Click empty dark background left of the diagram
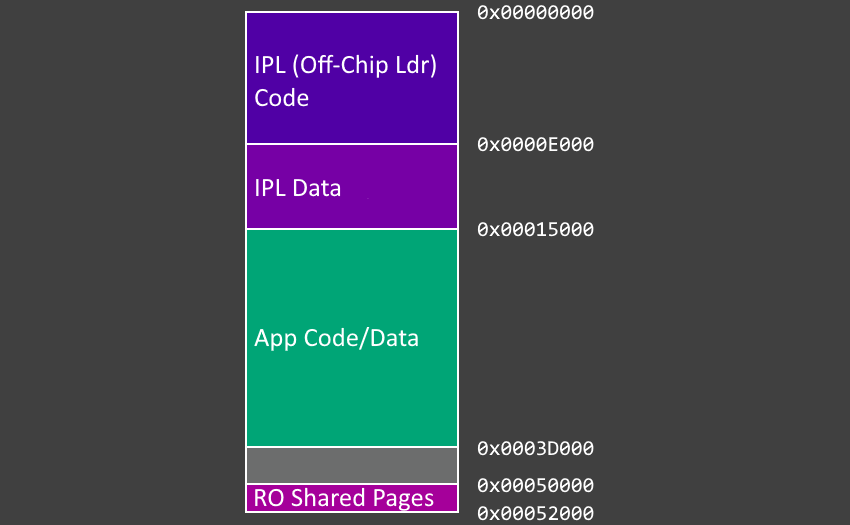Viewport: 850px width, 525px height. (x=120, y=260)
